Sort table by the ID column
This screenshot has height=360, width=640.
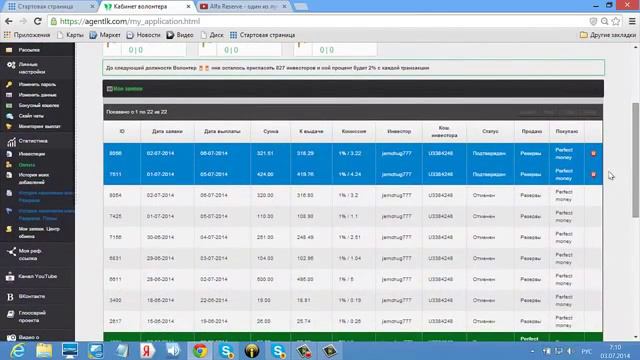(122, 131)
